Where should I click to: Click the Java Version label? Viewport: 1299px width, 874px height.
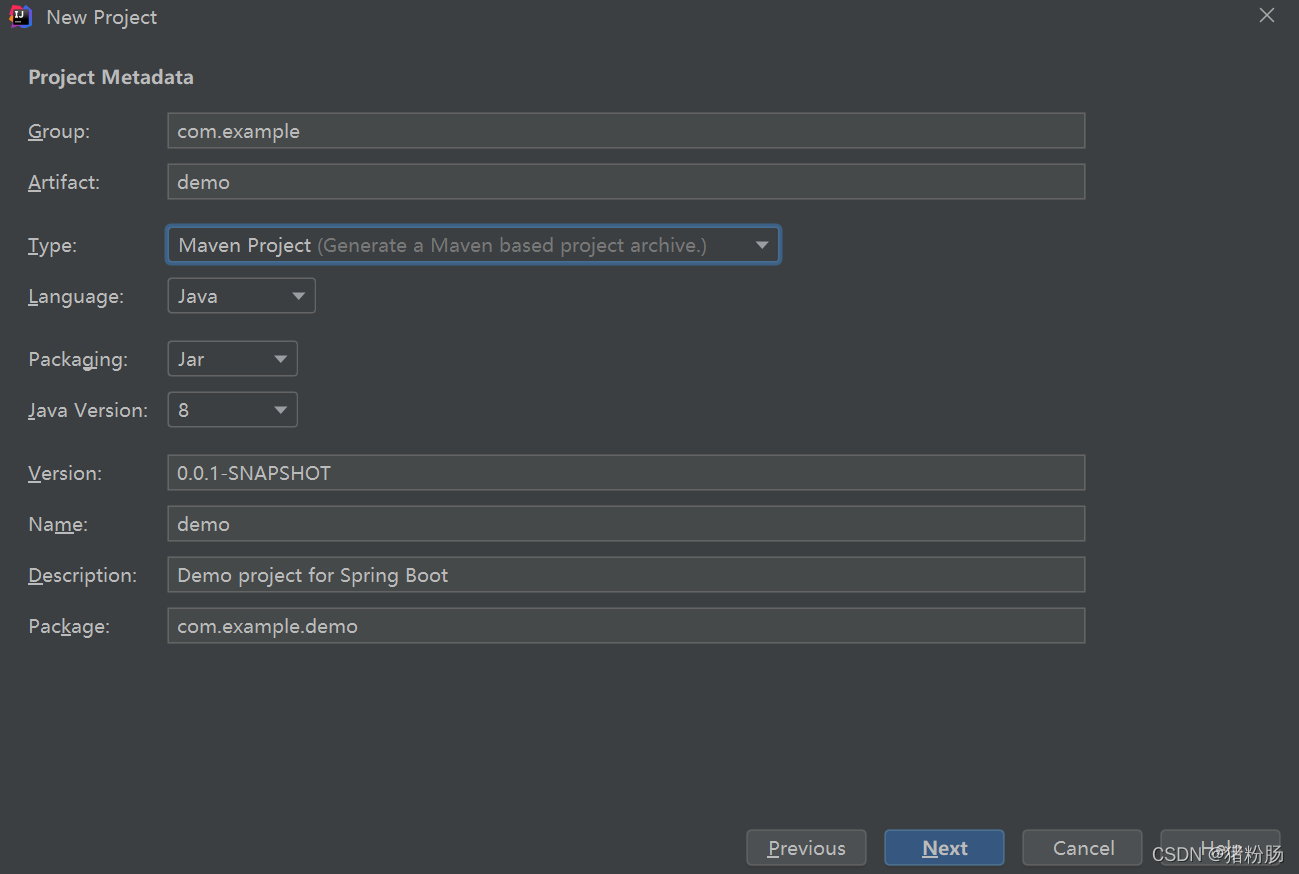88,410
